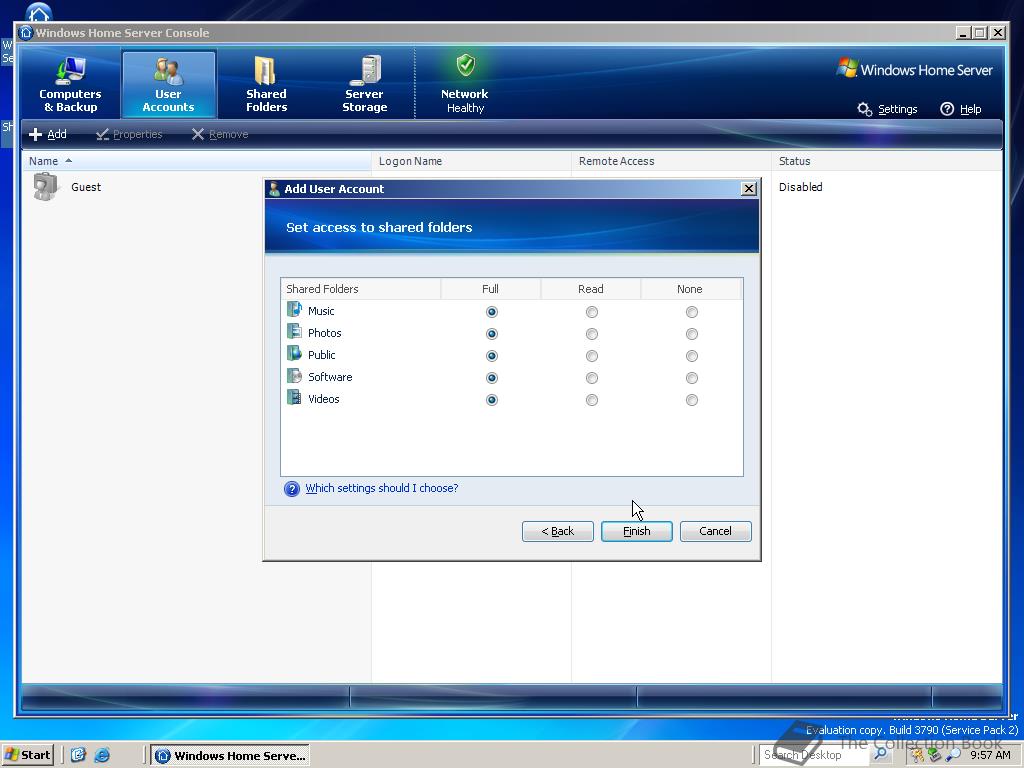Set Photos folder access to None
This screenshot has width=1024, height=768.
tap(692, 334)
